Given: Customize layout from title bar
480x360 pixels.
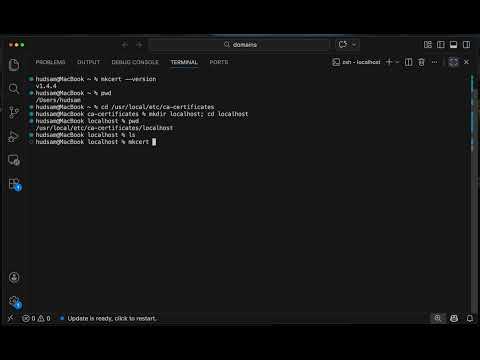Looking at the screenshot, I should 428,45.
